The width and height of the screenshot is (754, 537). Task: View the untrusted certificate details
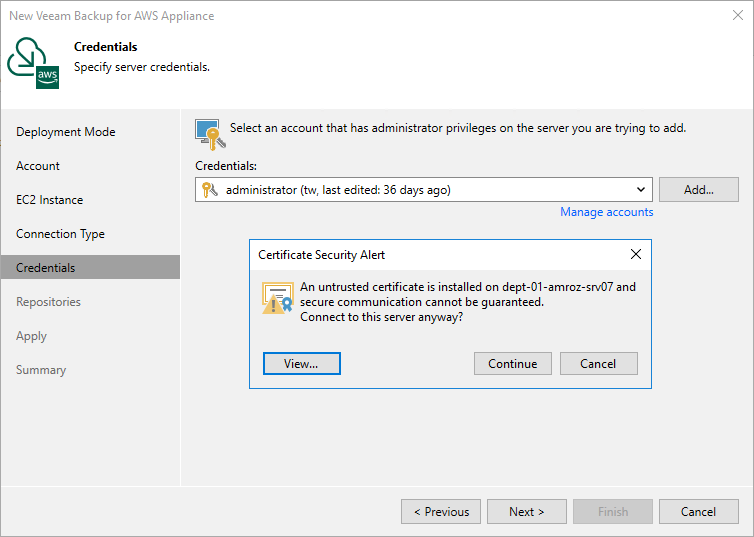pyautogui.click(x=302, y=363)
